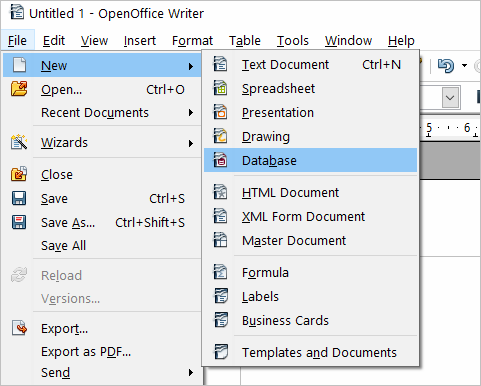Click the Templates and Documents icon
The image size is (481, 386).
(220, 352)
